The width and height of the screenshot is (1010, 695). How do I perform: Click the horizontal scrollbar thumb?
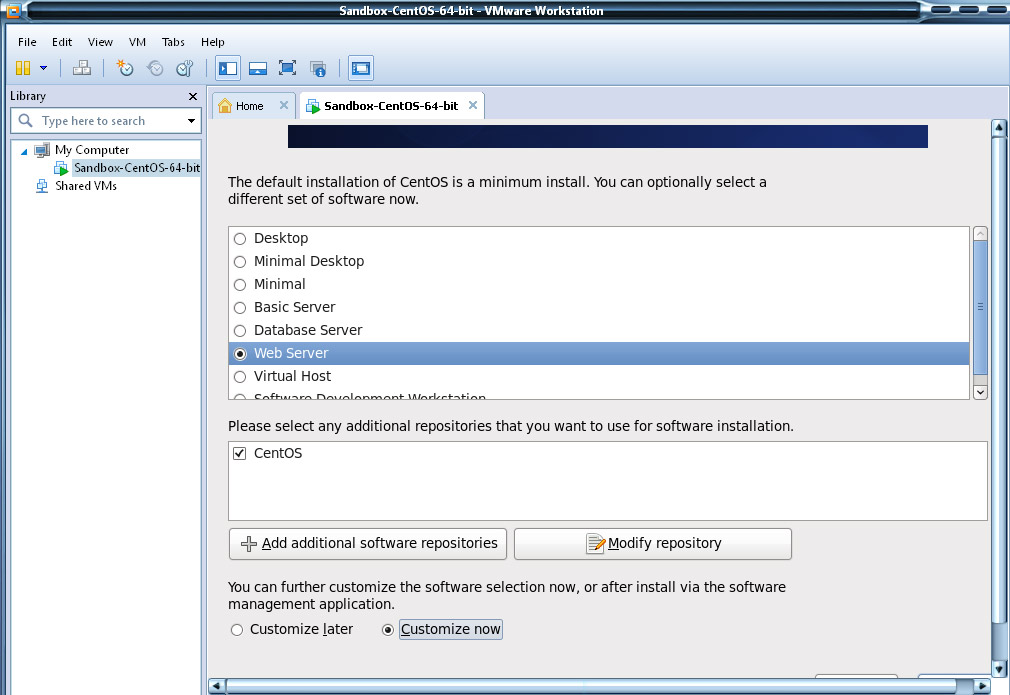[x=591, y=686]
